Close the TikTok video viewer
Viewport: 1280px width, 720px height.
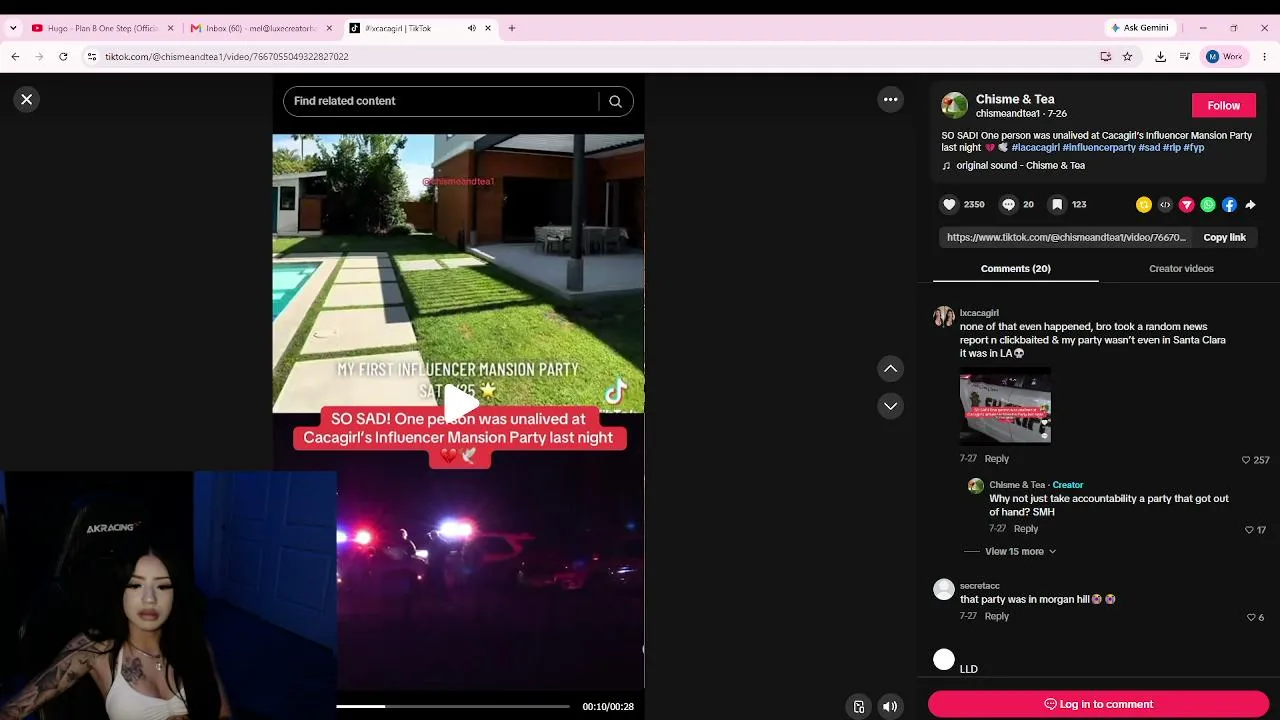27,99
